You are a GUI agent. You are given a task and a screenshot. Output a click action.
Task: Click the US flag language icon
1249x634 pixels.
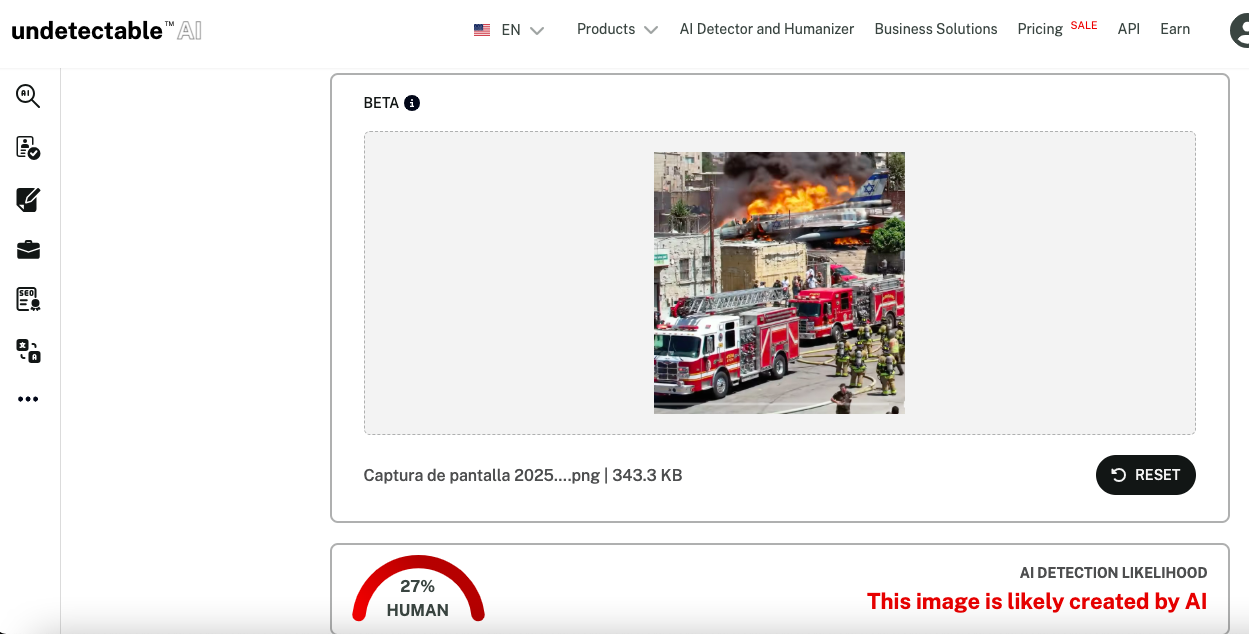pos(482,30)
